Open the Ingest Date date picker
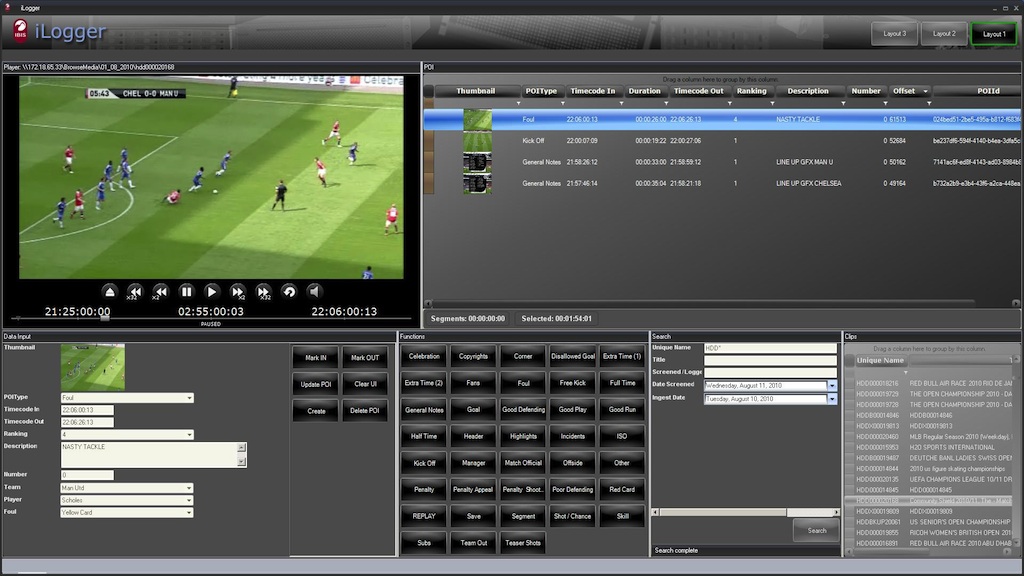This screenshot has width=1024, height=576. tap(832, 399)
